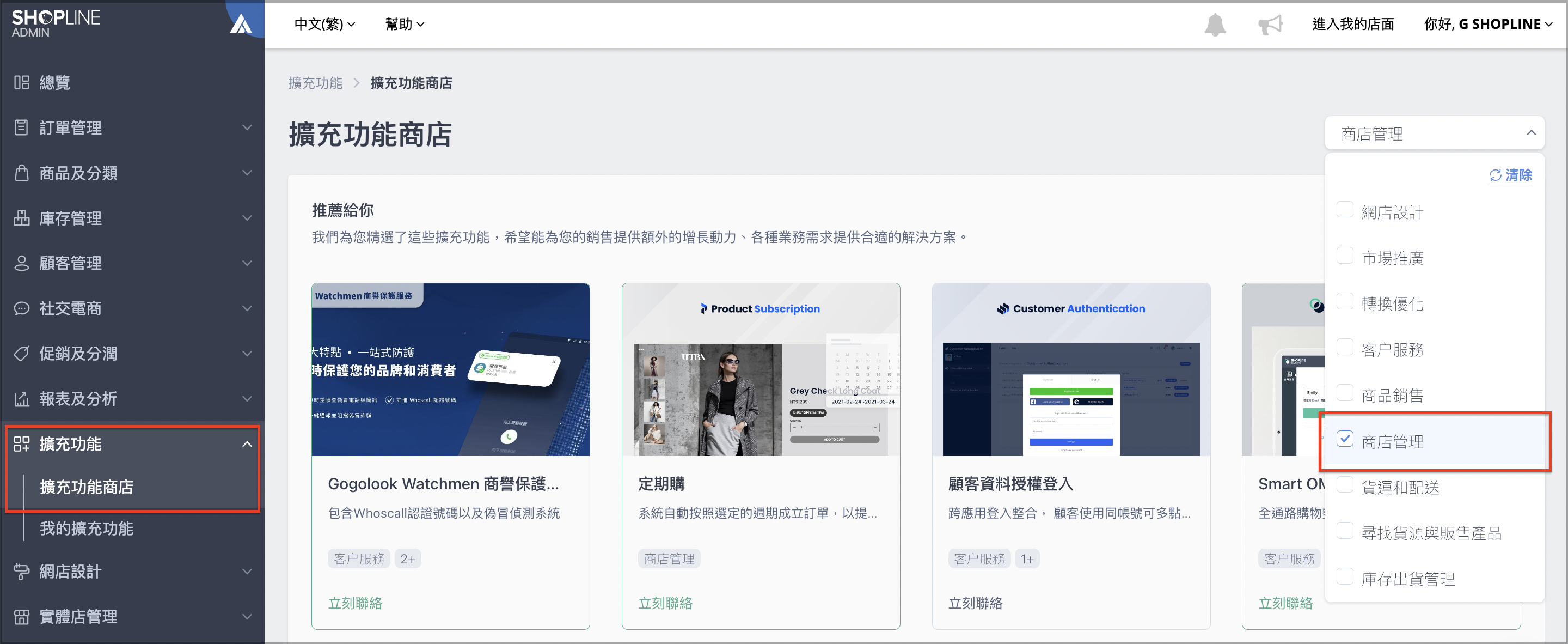Open the 你好, G SHOPLINE account dropdown
Screen dimensions: 1568x644
[1487, 25]
